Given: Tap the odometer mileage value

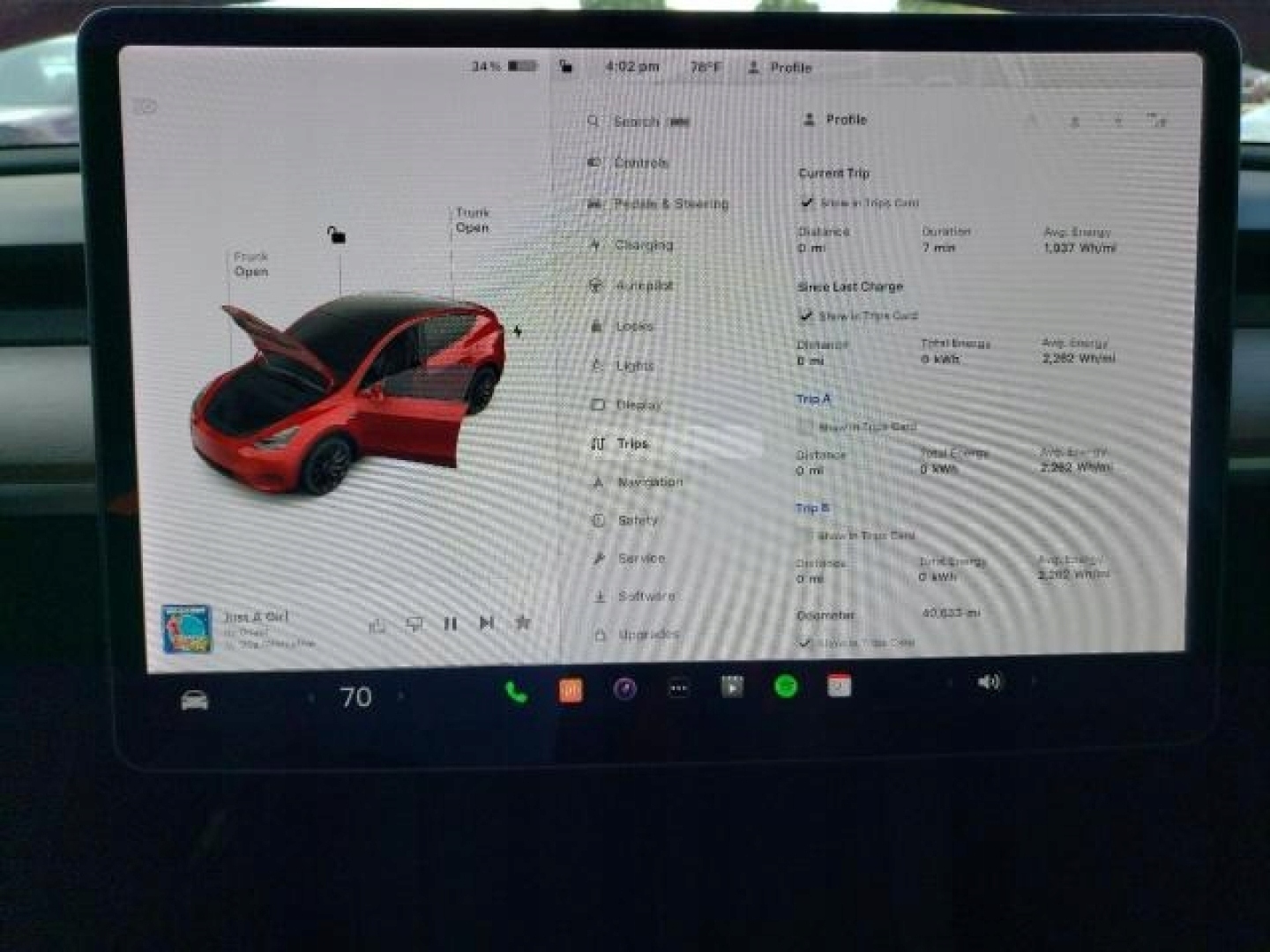Looking at the screenshot, I should click(x=951, y=613).
